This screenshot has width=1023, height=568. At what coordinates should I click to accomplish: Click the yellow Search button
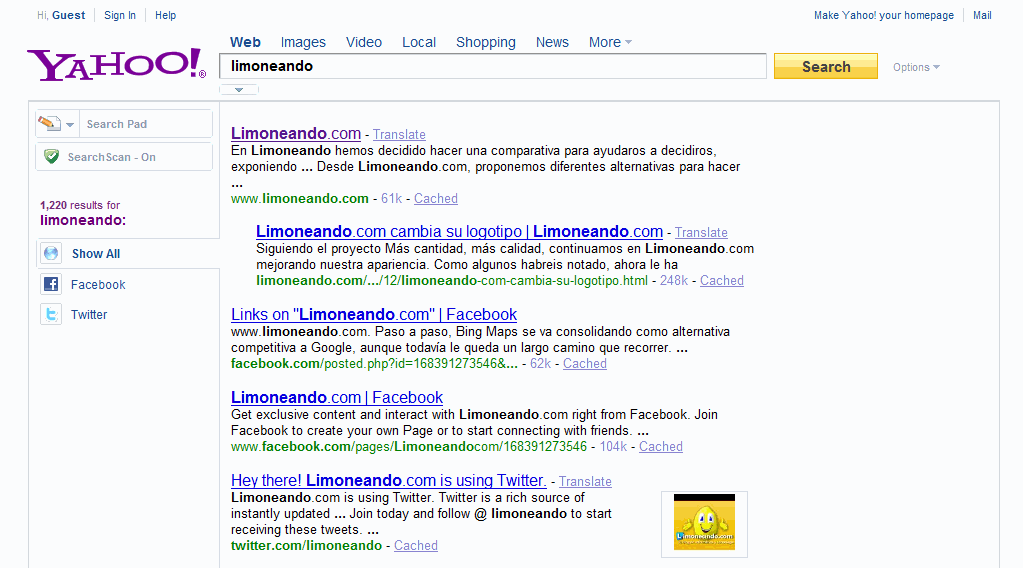[825, 67]
